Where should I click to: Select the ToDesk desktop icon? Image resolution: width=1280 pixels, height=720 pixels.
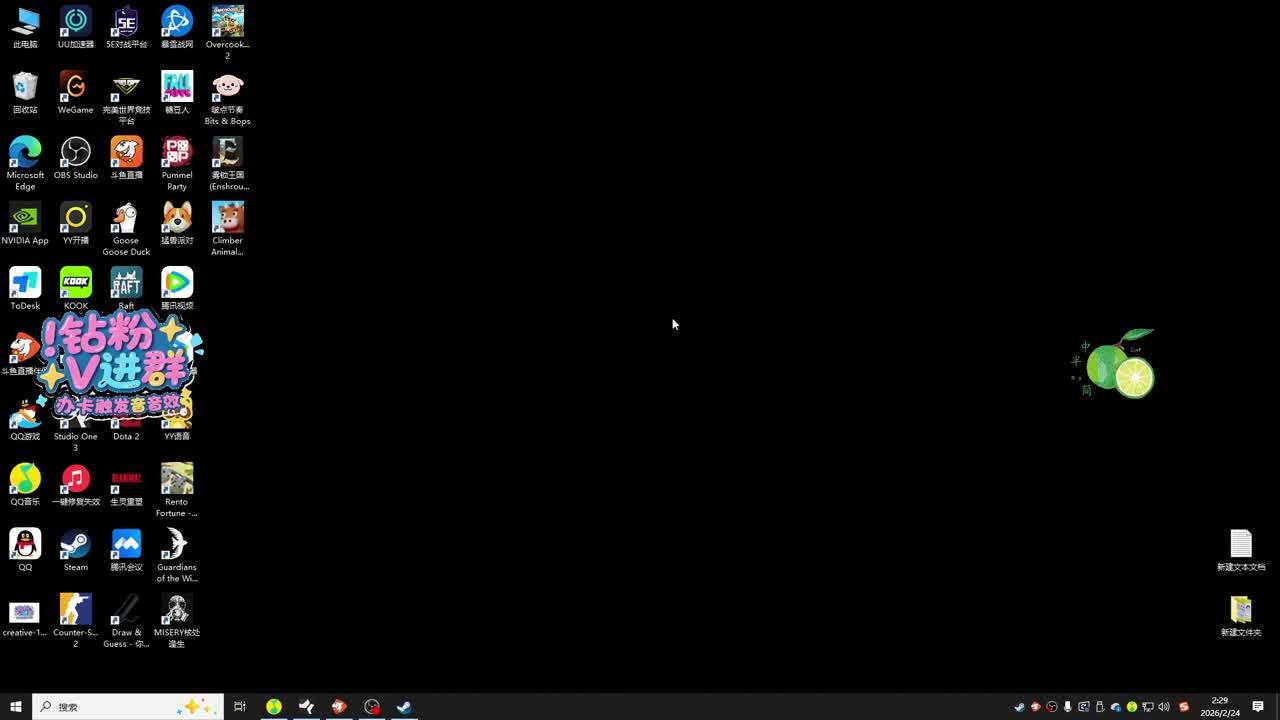pos(25,284)
